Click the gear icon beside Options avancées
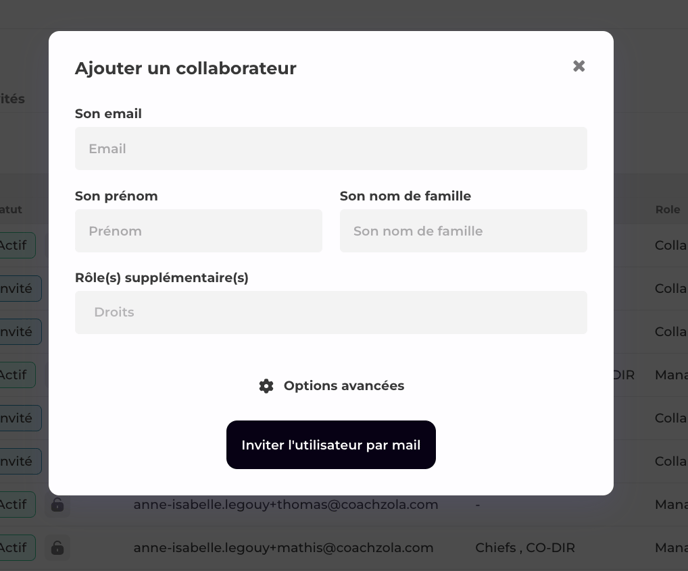Viewport: 688px width, 571px height. tap(266, 386)
